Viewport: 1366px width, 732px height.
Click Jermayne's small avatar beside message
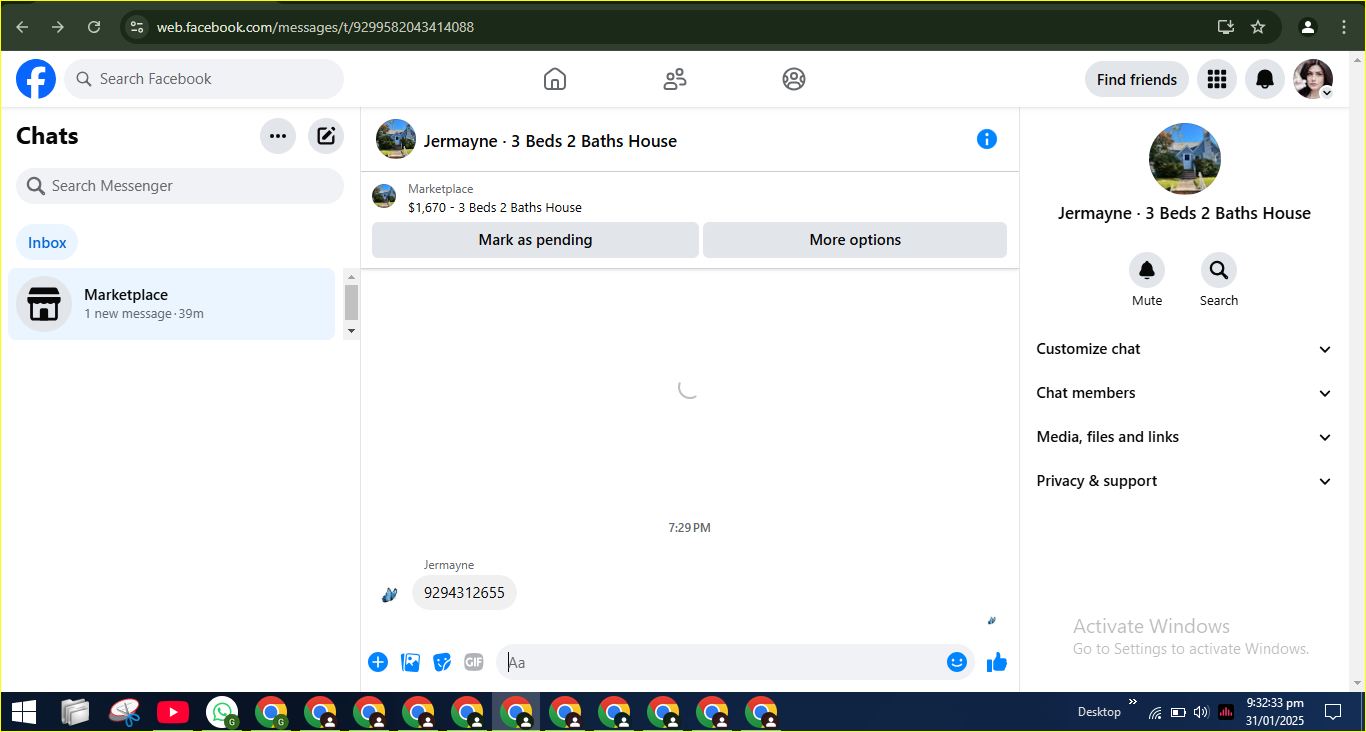[390, 594]
